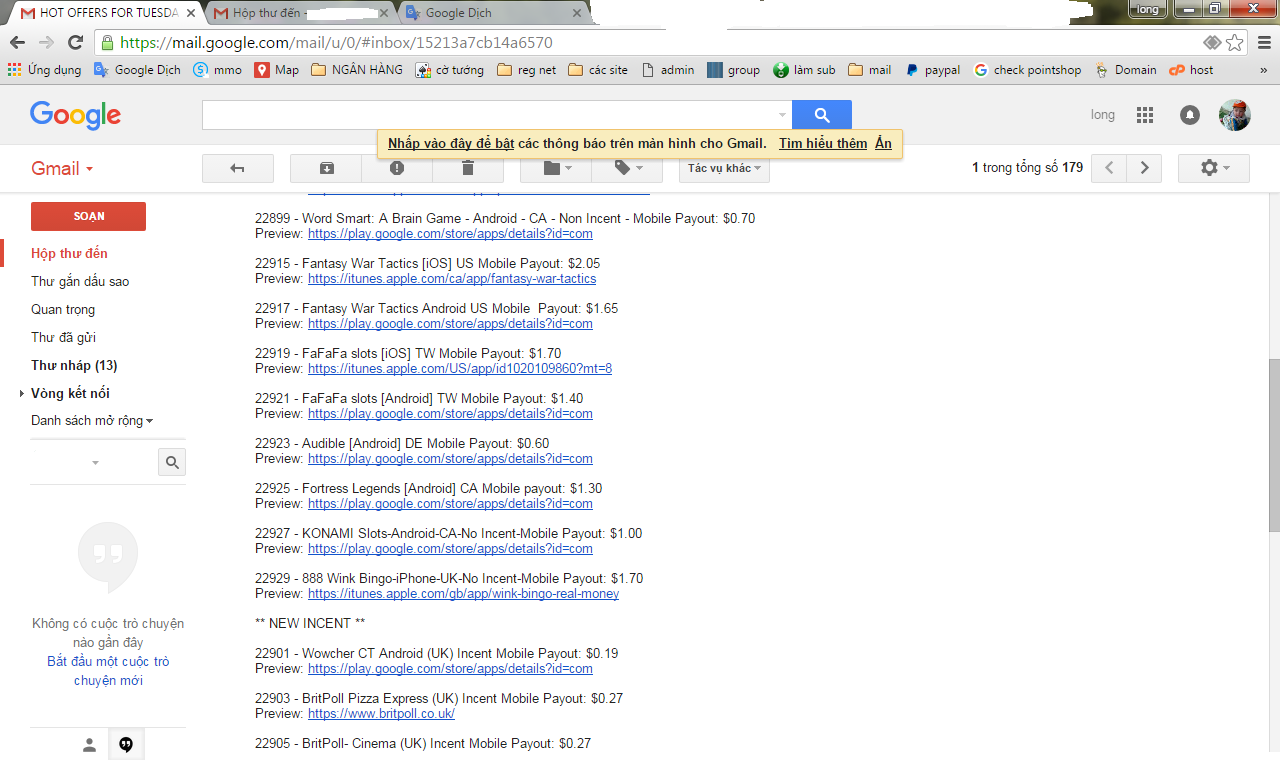Open Labels tag dropdown
The image size is (1280, 760).
coord(627,168)
